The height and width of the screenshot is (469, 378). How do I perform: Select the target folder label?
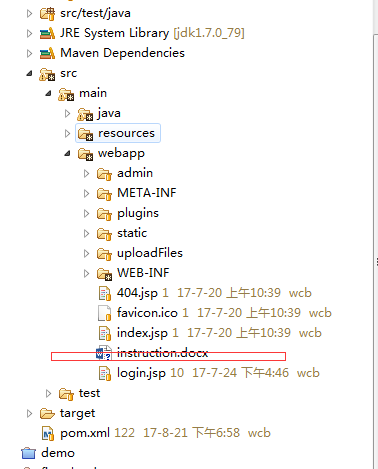point(78,414)
